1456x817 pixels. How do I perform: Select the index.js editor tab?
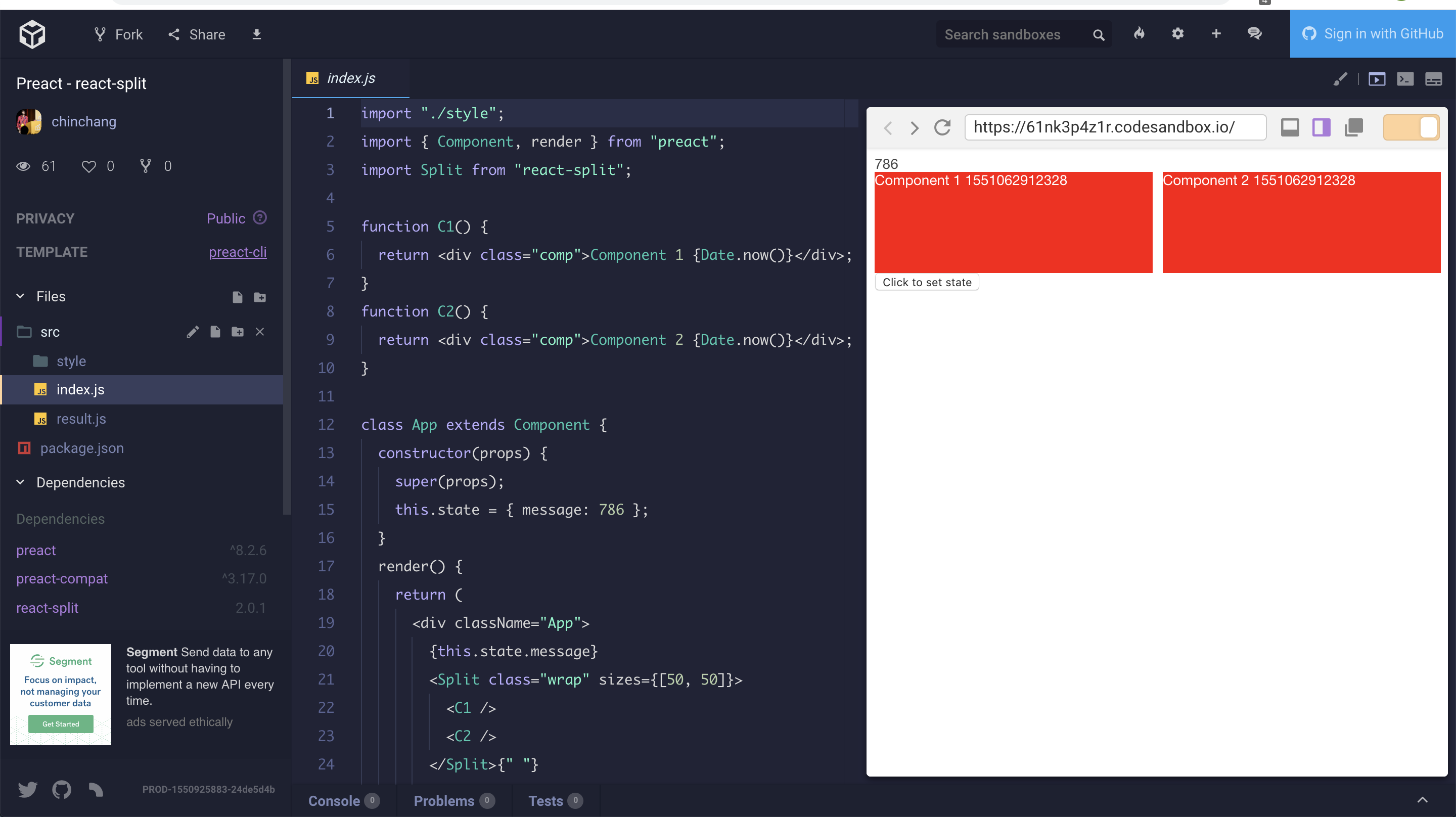pos(350,78)
